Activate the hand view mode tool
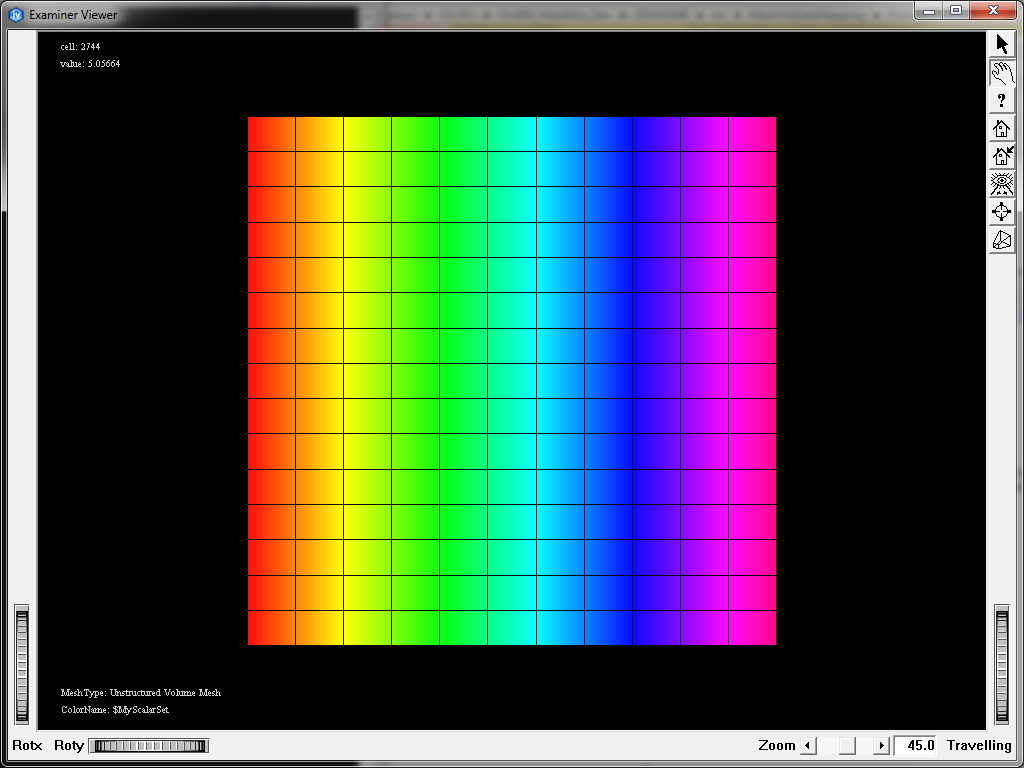Screen dimensions: 1024x768 point(1002,72)
